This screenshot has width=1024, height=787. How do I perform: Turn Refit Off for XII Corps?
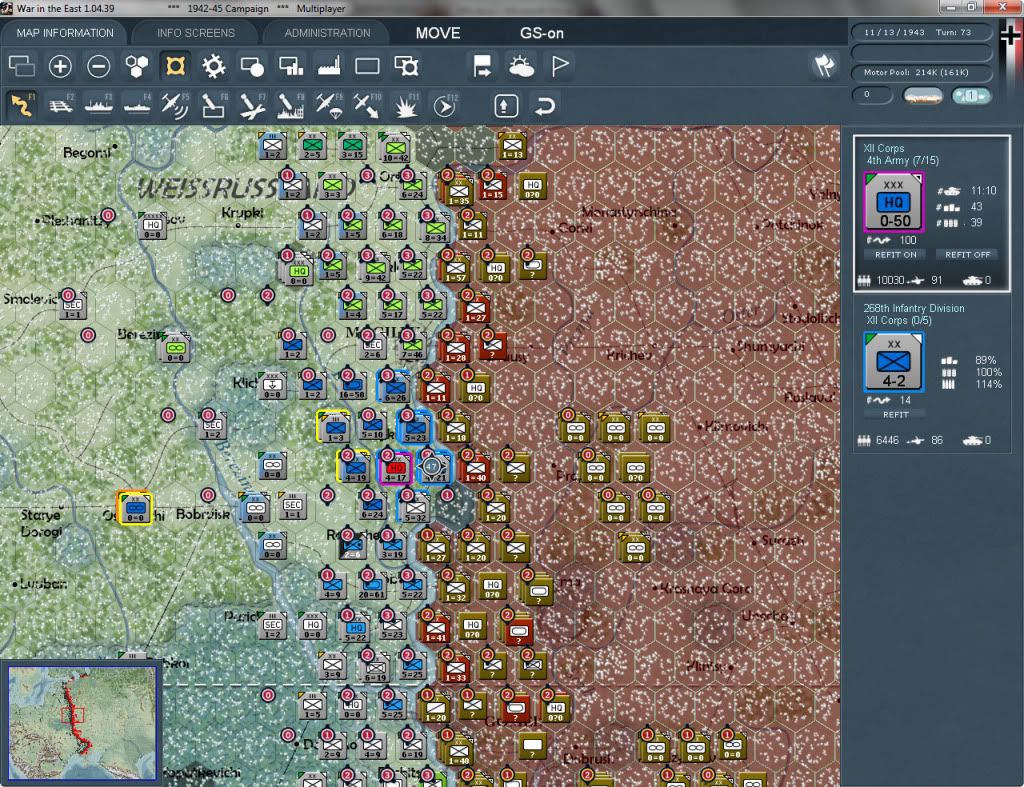click(967, 255)
